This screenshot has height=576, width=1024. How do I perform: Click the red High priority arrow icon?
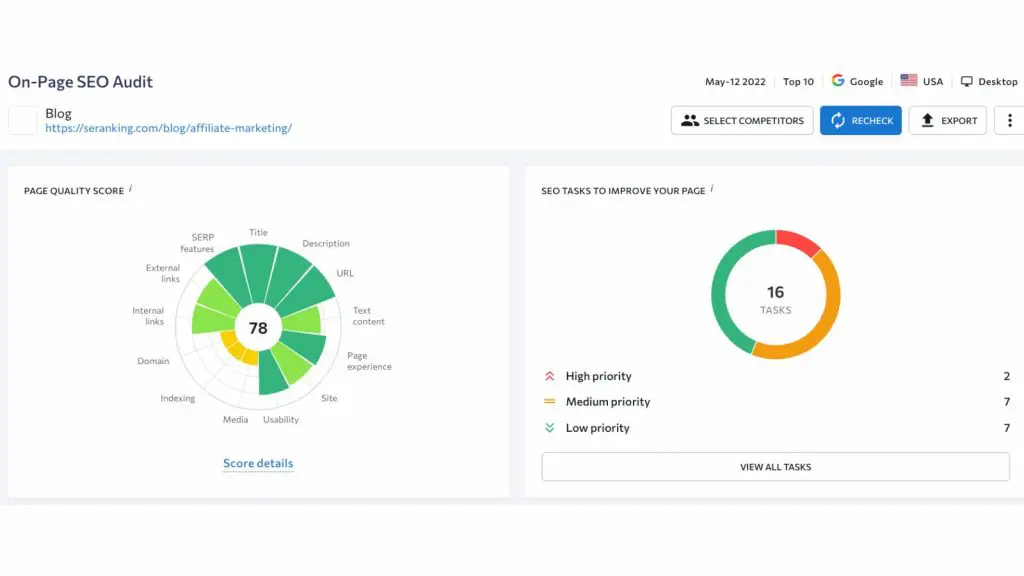click(549, 376)
